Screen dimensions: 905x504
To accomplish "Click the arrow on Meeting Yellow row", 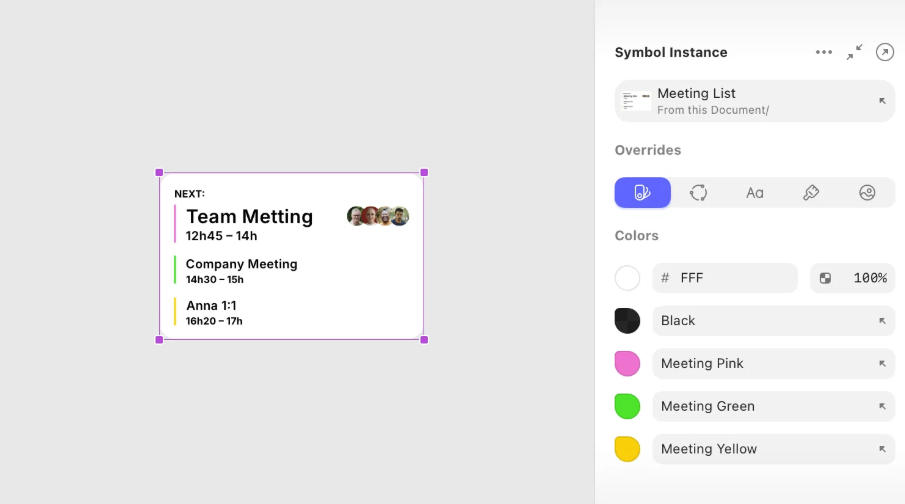I will click(882, 449).
